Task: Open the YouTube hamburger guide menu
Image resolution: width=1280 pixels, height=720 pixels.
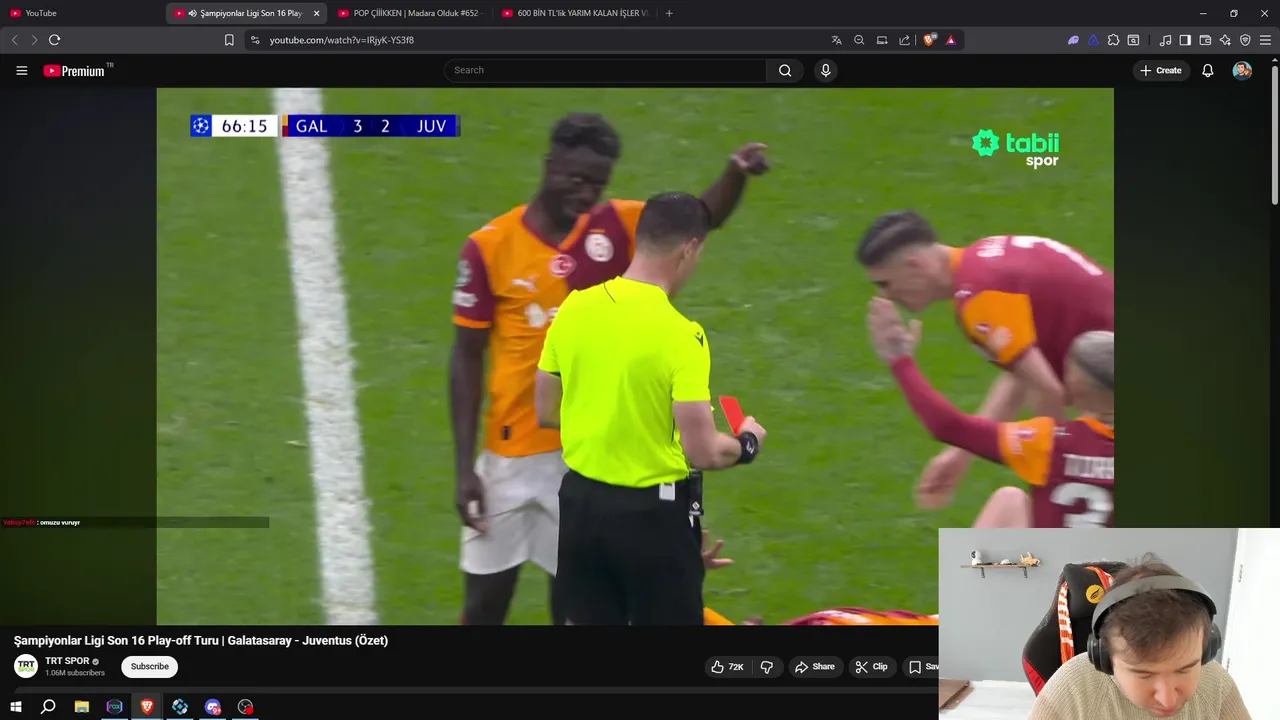Action: tap(21, 70)
